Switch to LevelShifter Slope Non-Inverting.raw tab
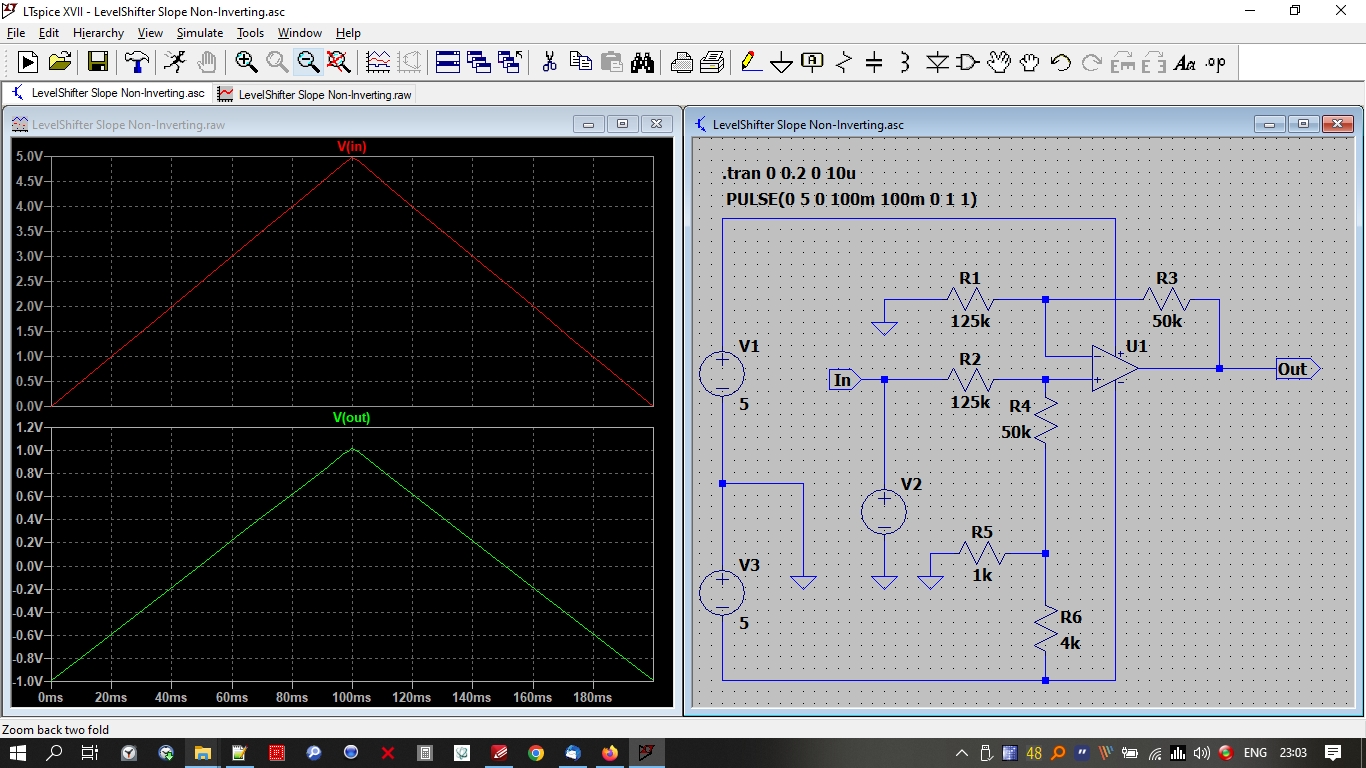The image size is (1366, 768). (x=314, y=94)
